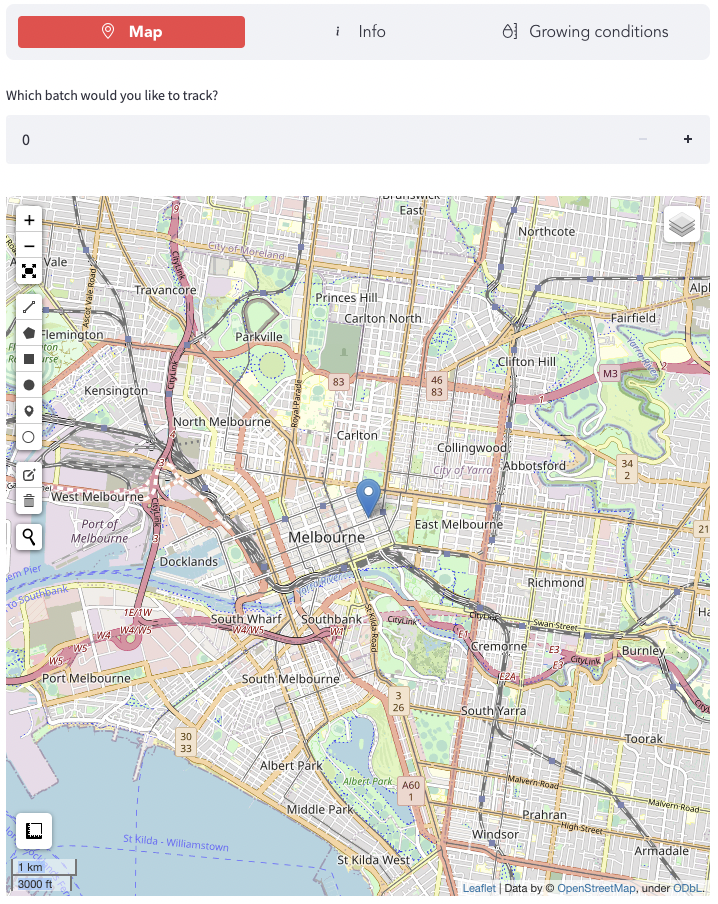Click the 'Princes Hill' map label

coord(346,298)
